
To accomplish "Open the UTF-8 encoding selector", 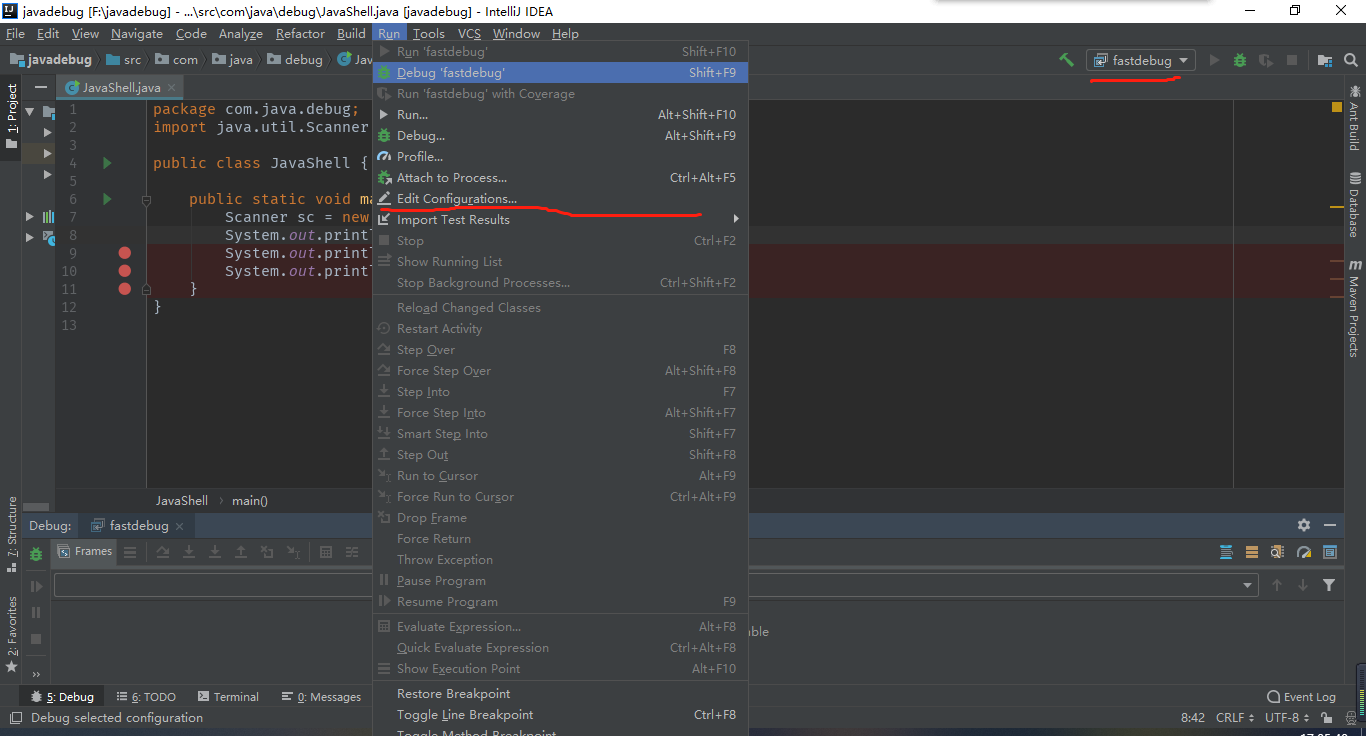I will coord(1287,718).
